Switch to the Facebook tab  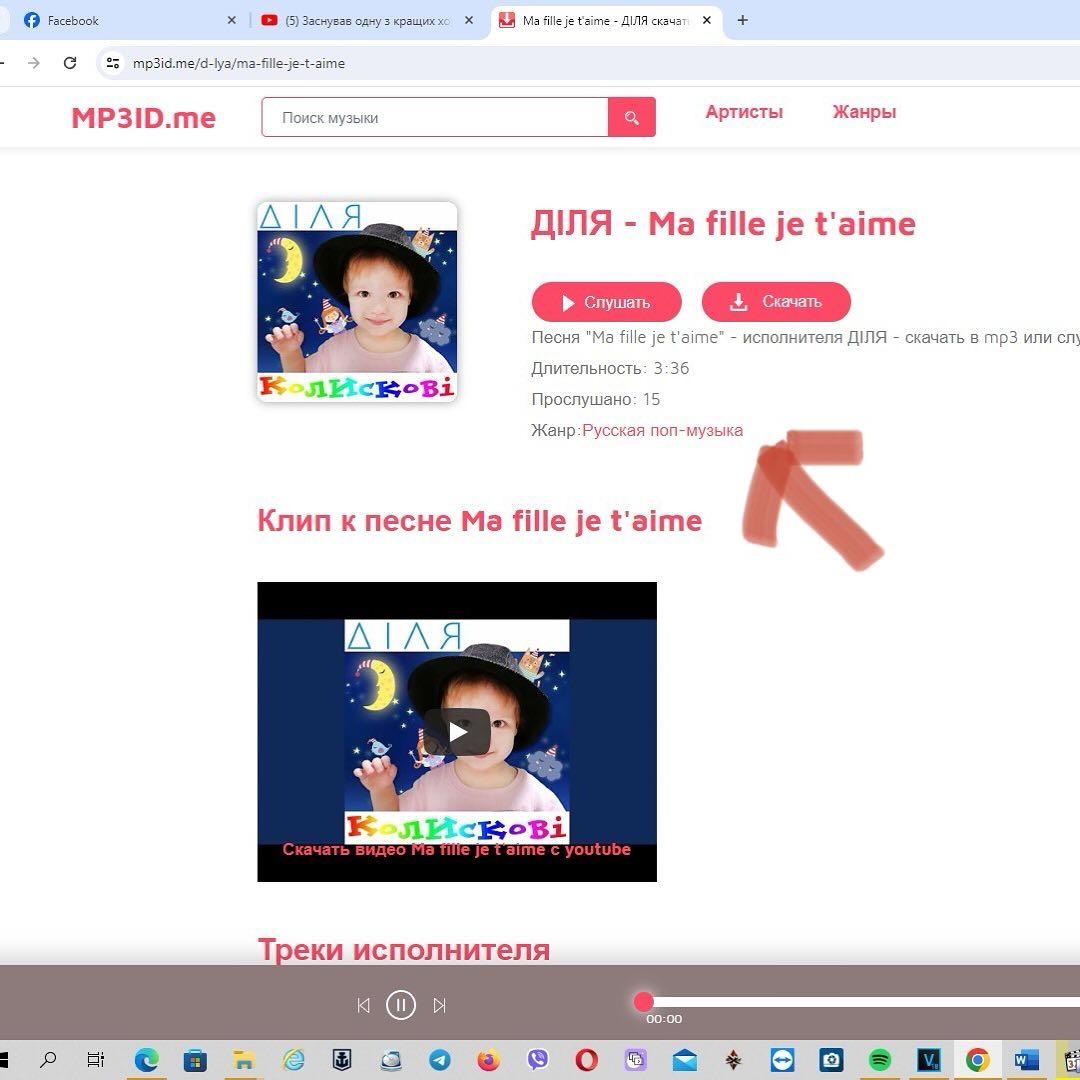[x=120, y=20]
